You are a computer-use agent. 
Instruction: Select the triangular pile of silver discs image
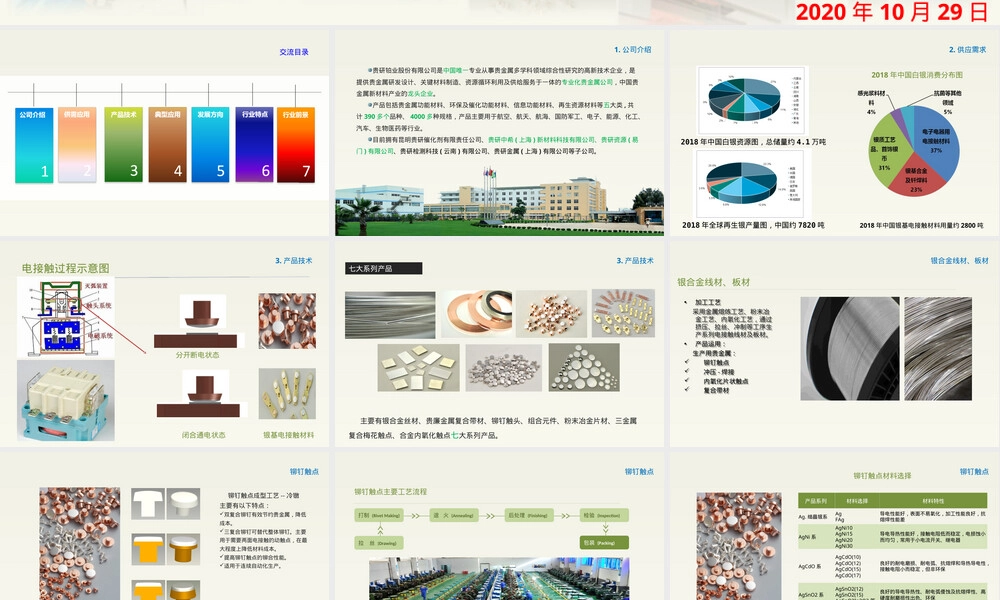point(584,367)
